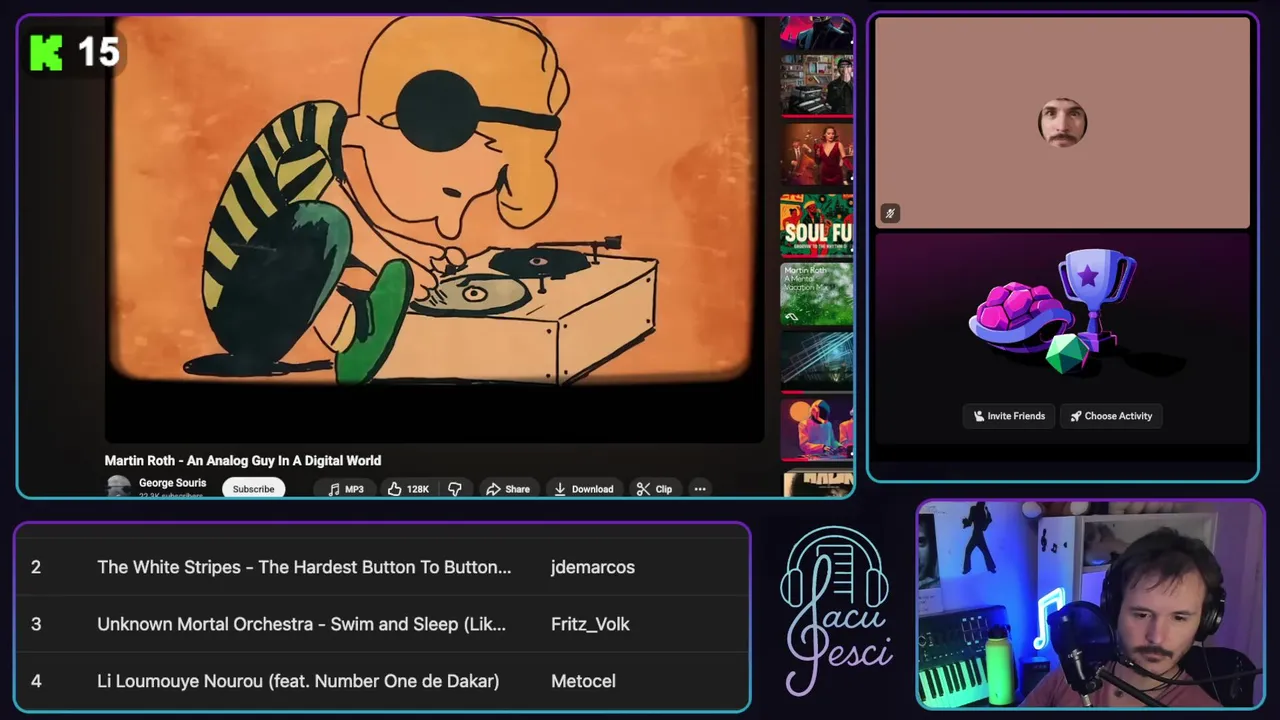The width and height of the screenshot is (1280, 720).
Task: Open George Souris channel name link
Action: (172, 483)
